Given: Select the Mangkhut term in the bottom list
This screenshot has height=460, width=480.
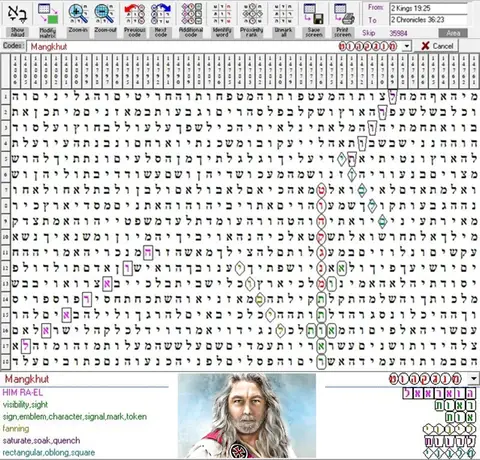Looking at the screenshot, I should tap(27, 379).
